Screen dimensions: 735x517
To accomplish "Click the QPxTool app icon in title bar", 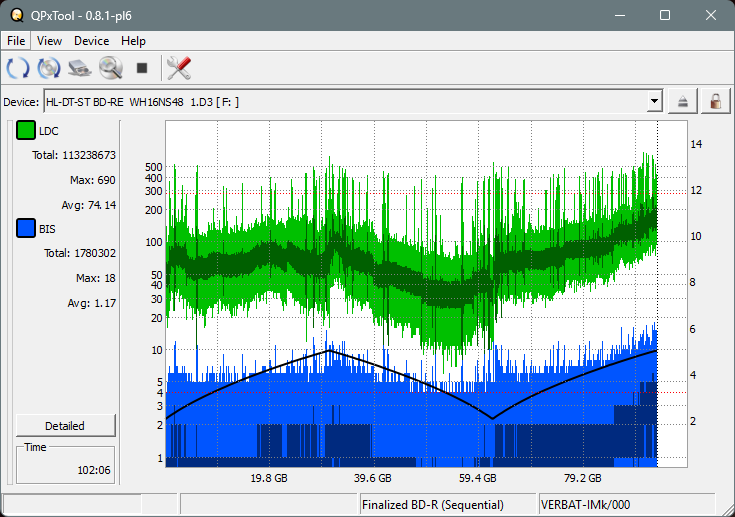I will pos(17,15).
